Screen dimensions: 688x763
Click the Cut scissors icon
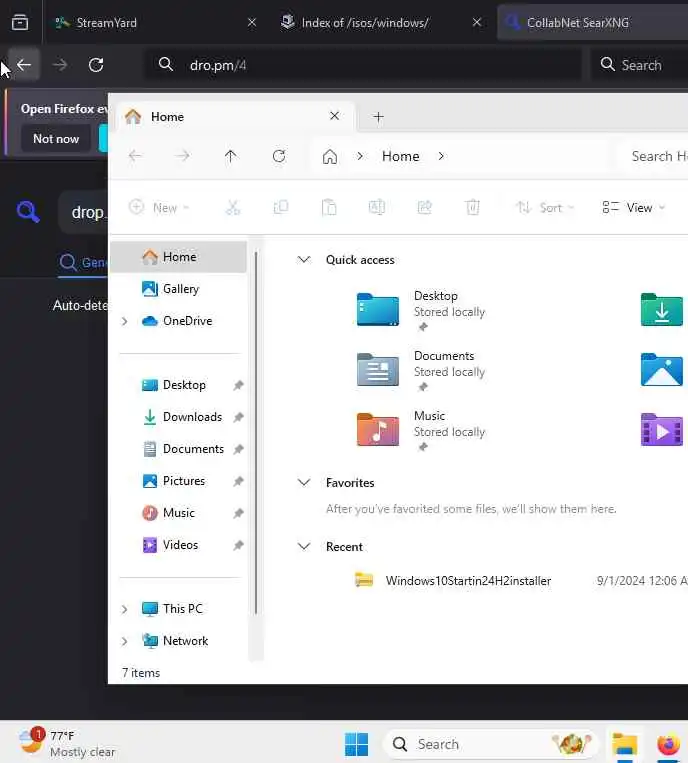233,207
